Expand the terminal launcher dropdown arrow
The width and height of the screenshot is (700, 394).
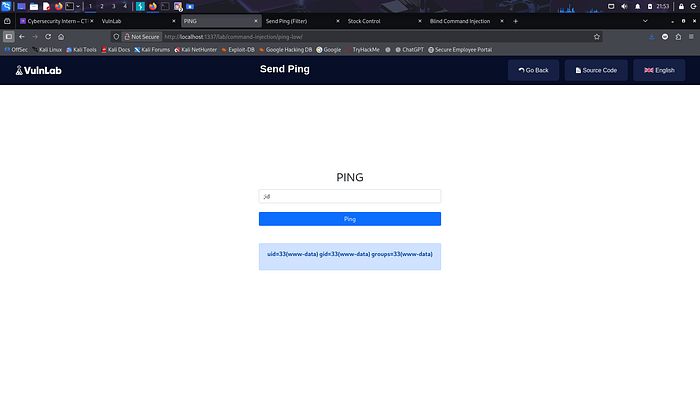[78, 6]
